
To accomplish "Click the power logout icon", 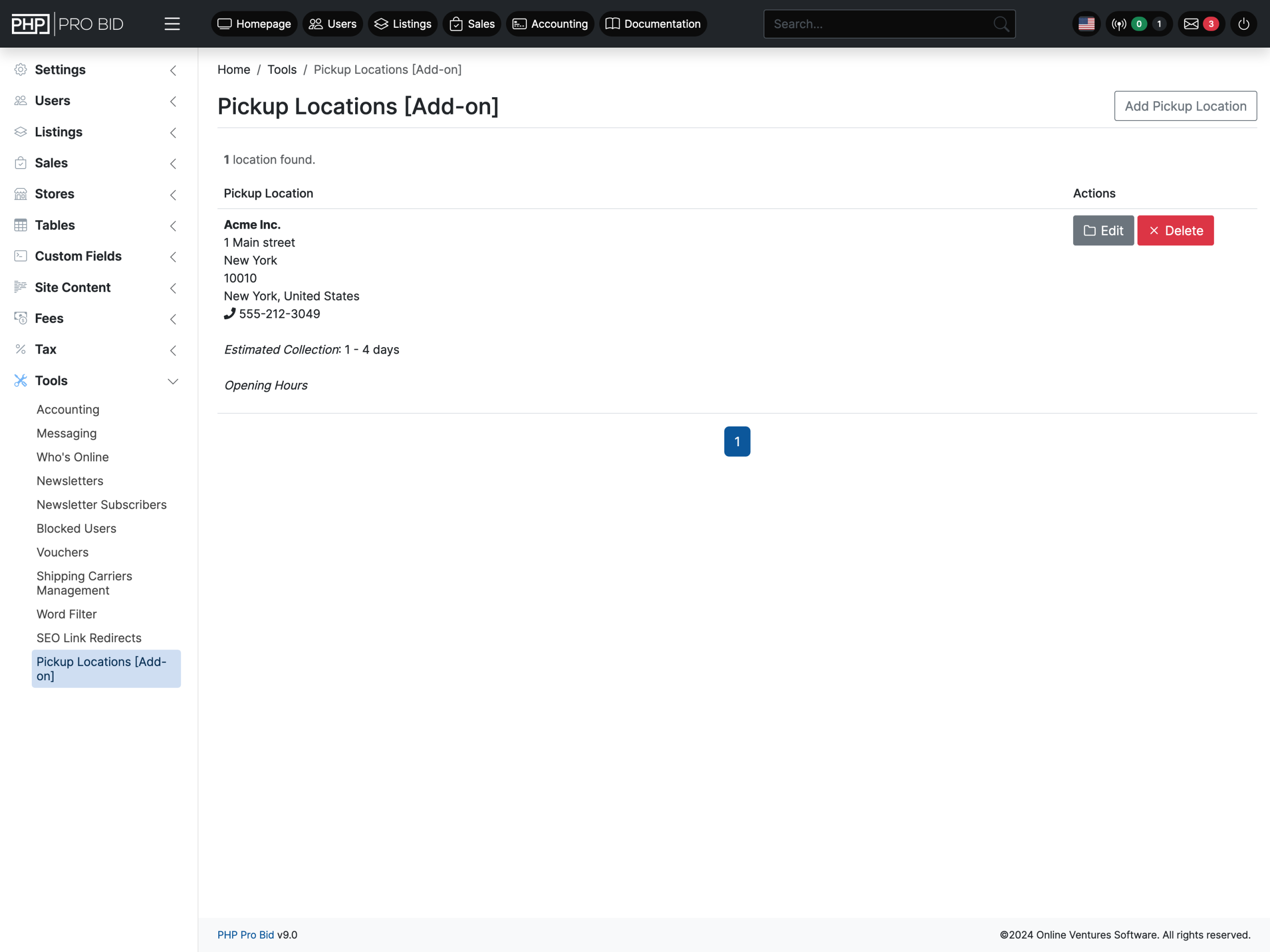I will pos(1243,24).
